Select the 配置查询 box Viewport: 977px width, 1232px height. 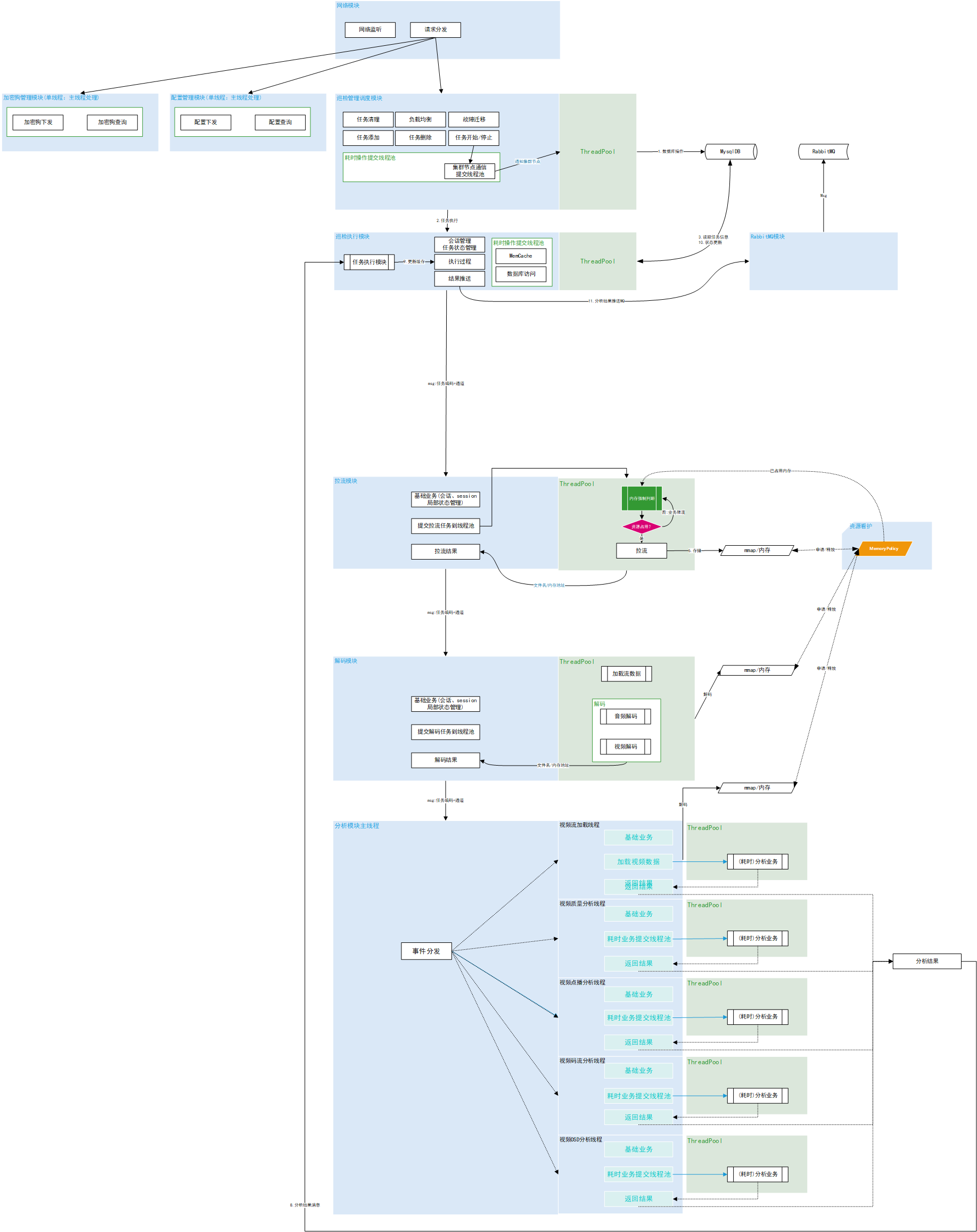[280, 122]
